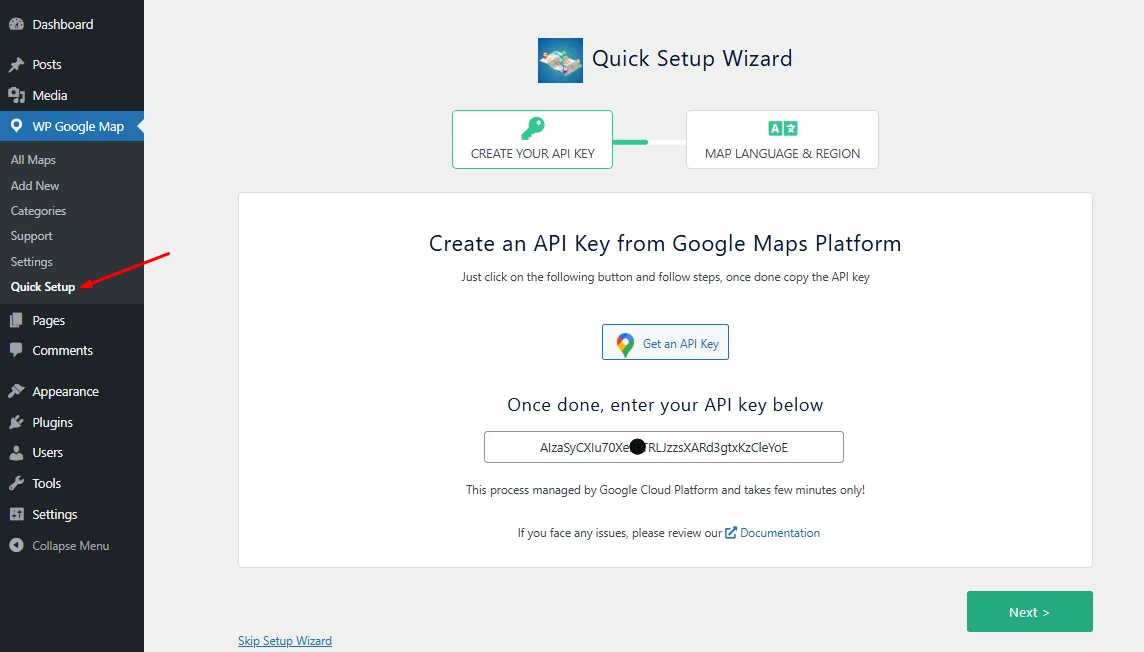Click the Settings sliders icon at sidebar bottom
1144x652 pixels.
(x=16, y=514)
